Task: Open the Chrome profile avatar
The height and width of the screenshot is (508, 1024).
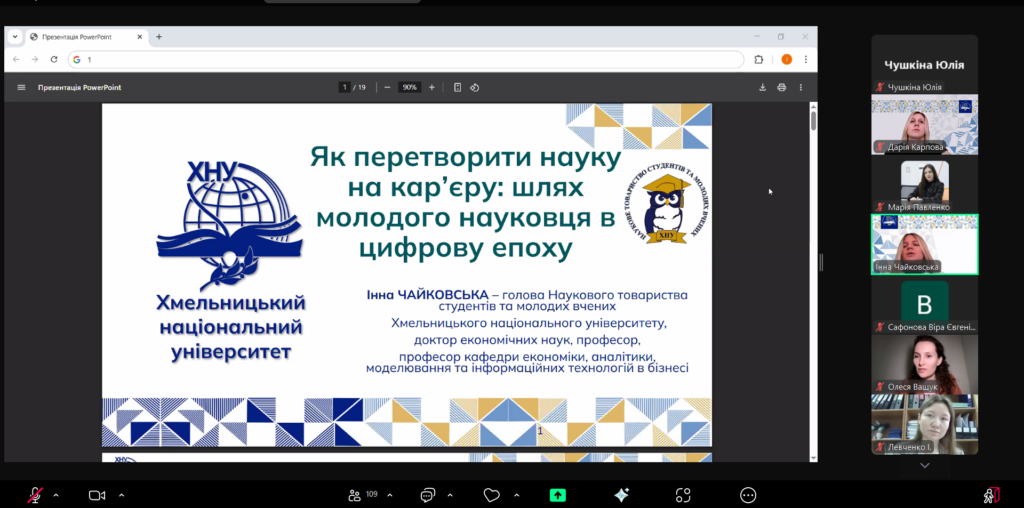Action: (787, 59)
